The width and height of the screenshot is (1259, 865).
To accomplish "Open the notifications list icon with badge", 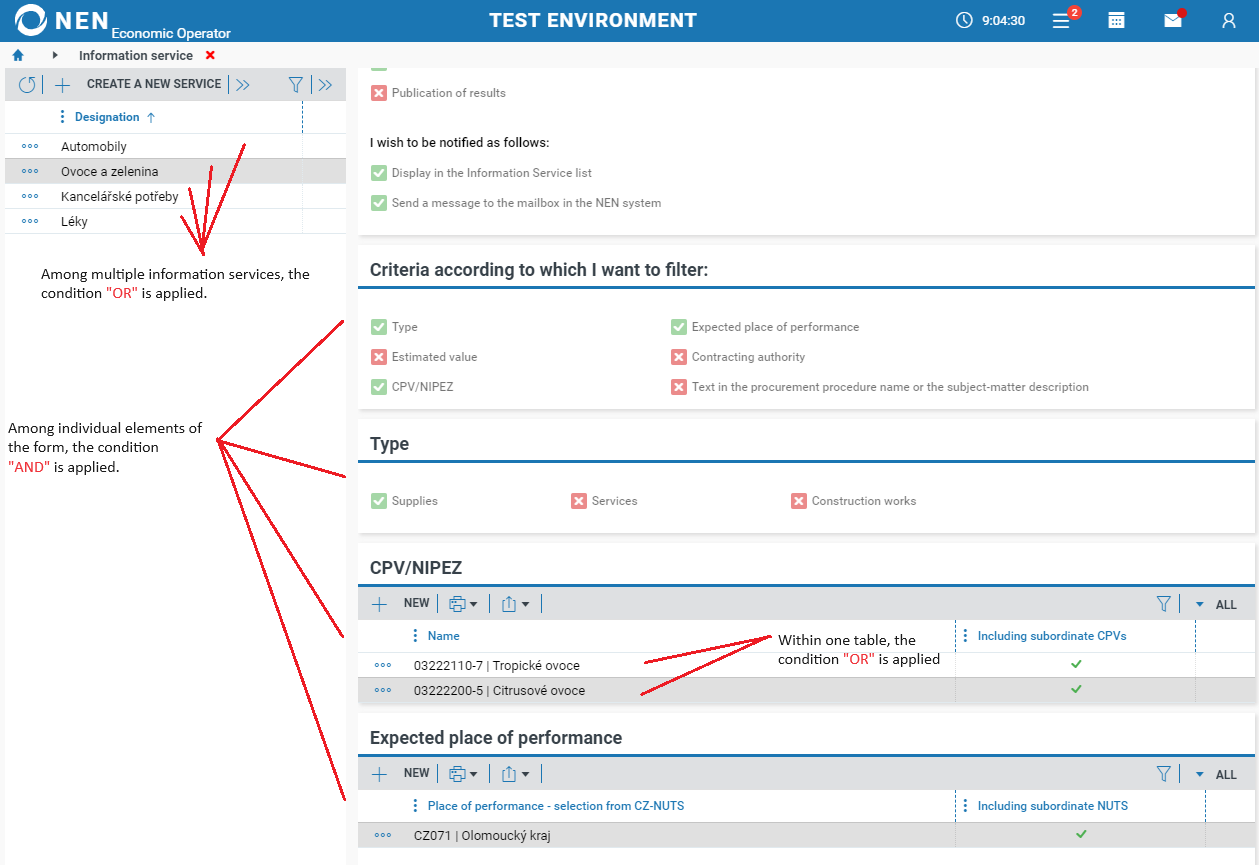I will (1062, 20).
